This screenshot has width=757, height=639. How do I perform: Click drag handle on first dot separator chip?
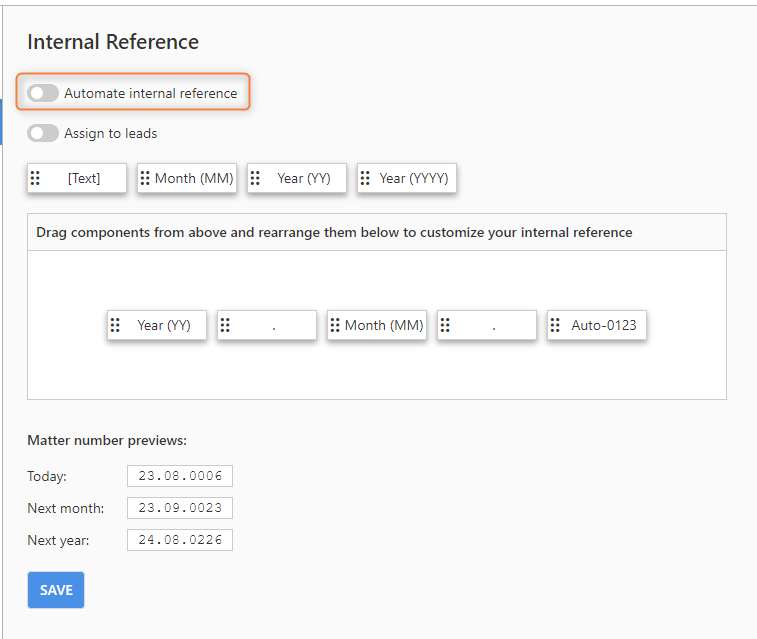click(225, 325)
